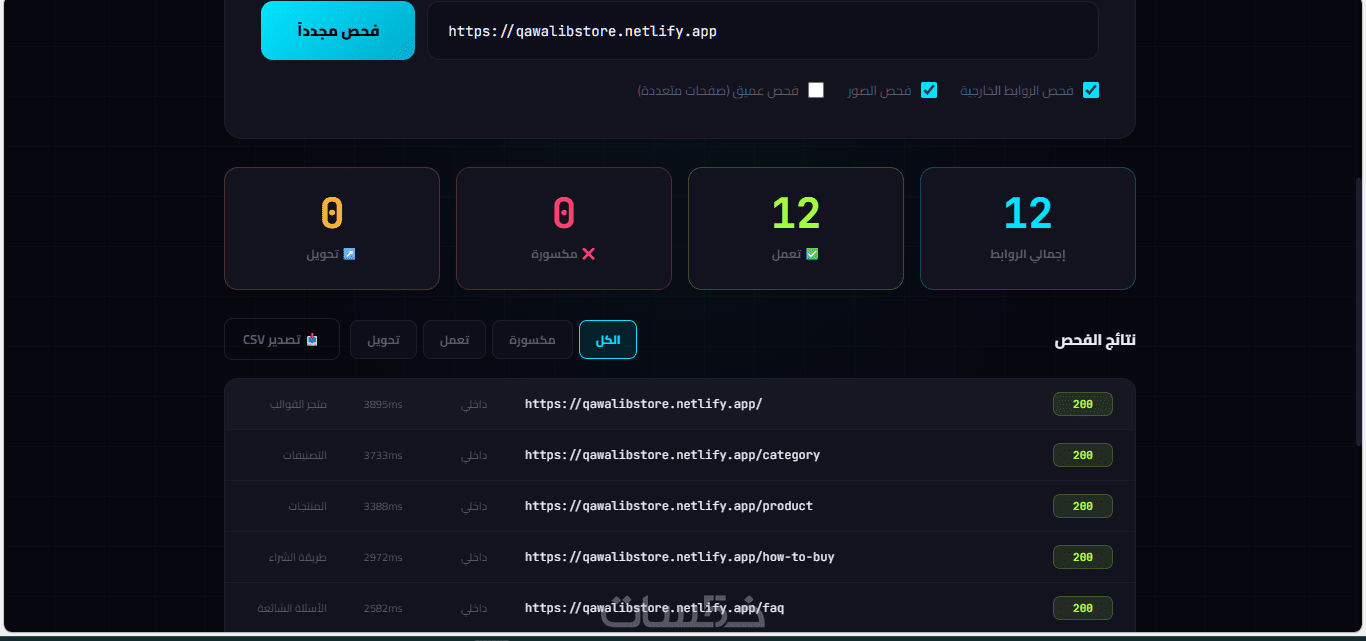Image resolution: width=1366 pixels, height=641 pixels.
Task: Uncheck the فحص الروابط الخارجية checkbox
Action: coord(1091,90)
